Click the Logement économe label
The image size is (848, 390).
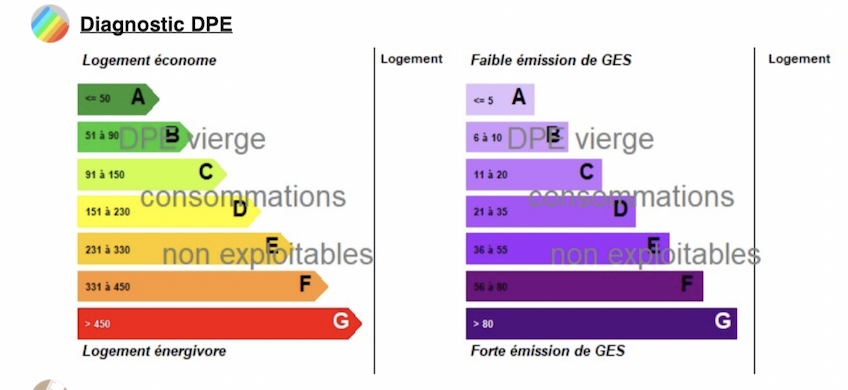tap(149, 60)
